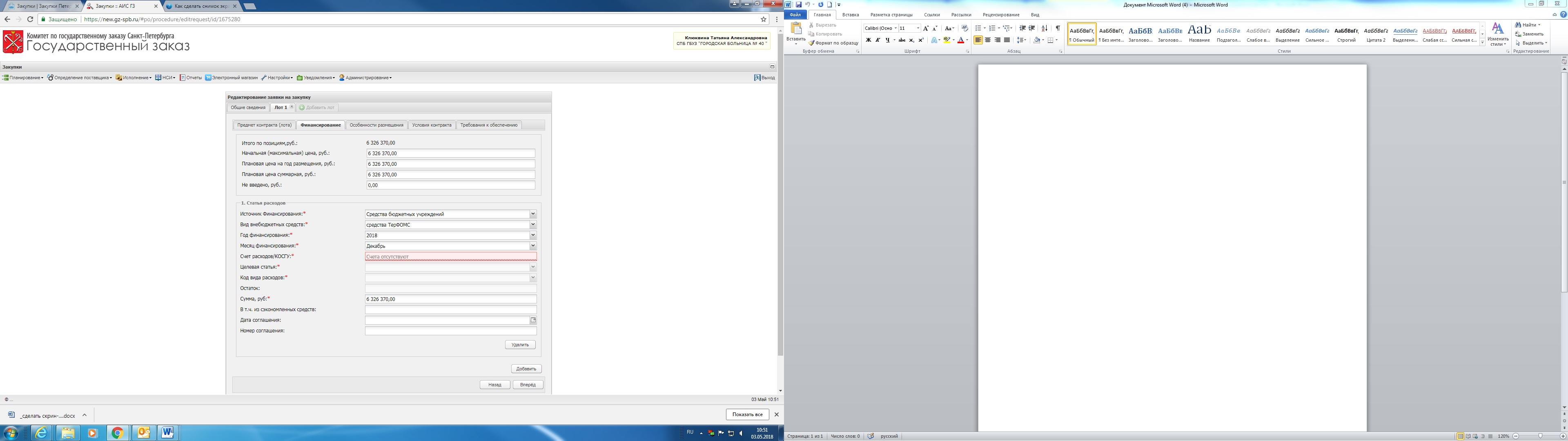Show paragraph marks with the ¶ icon
This screenshot has width=1568, height=441.
click(x=1057, y=28)
